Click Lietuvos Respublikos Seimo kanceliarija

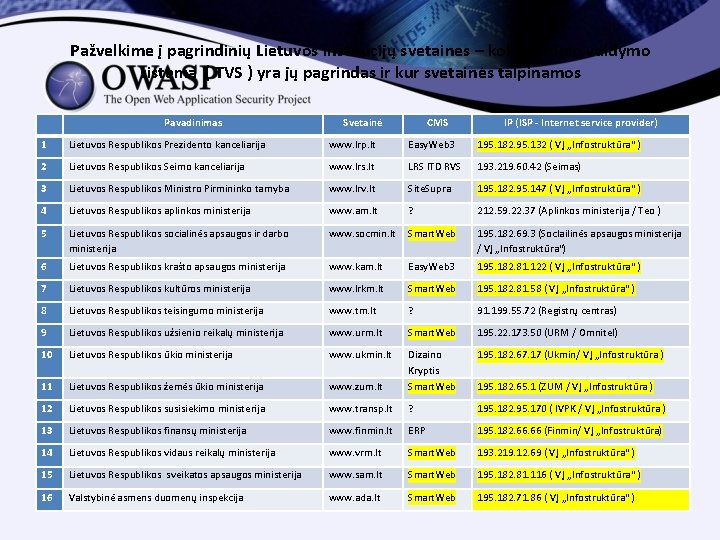157,167
